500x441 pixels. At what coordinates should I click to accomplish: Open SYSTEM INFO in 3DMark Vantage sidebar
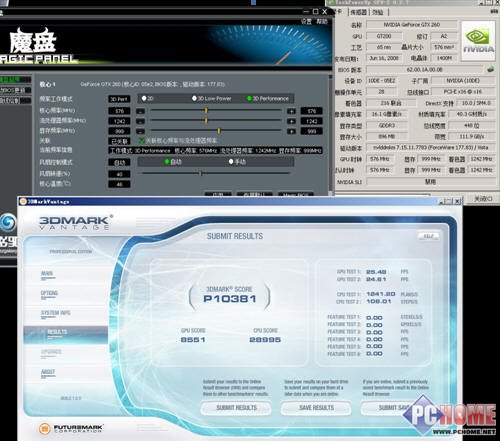[55, 313]
